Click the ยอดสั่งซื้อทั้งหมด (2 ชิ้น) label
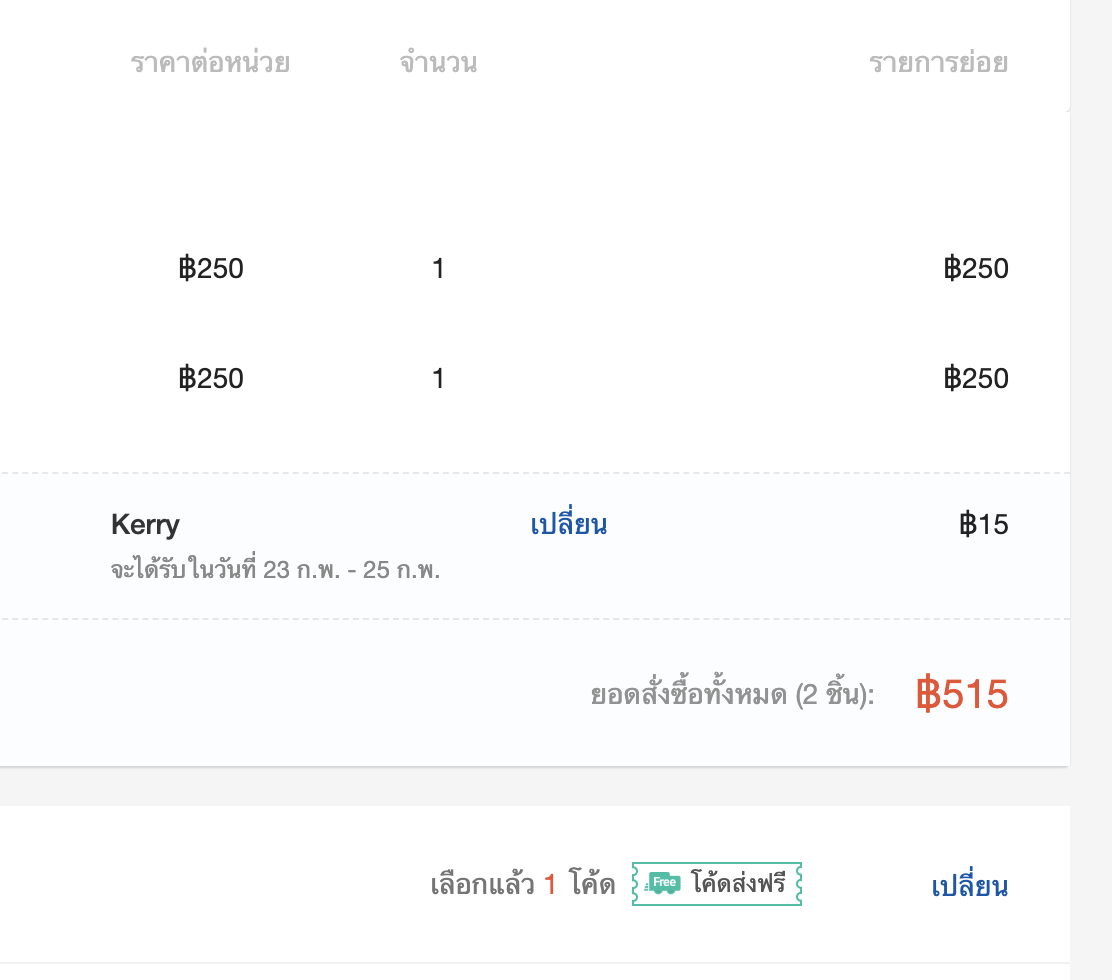Screen dimensions: 1112x980 tap(733, 694)
